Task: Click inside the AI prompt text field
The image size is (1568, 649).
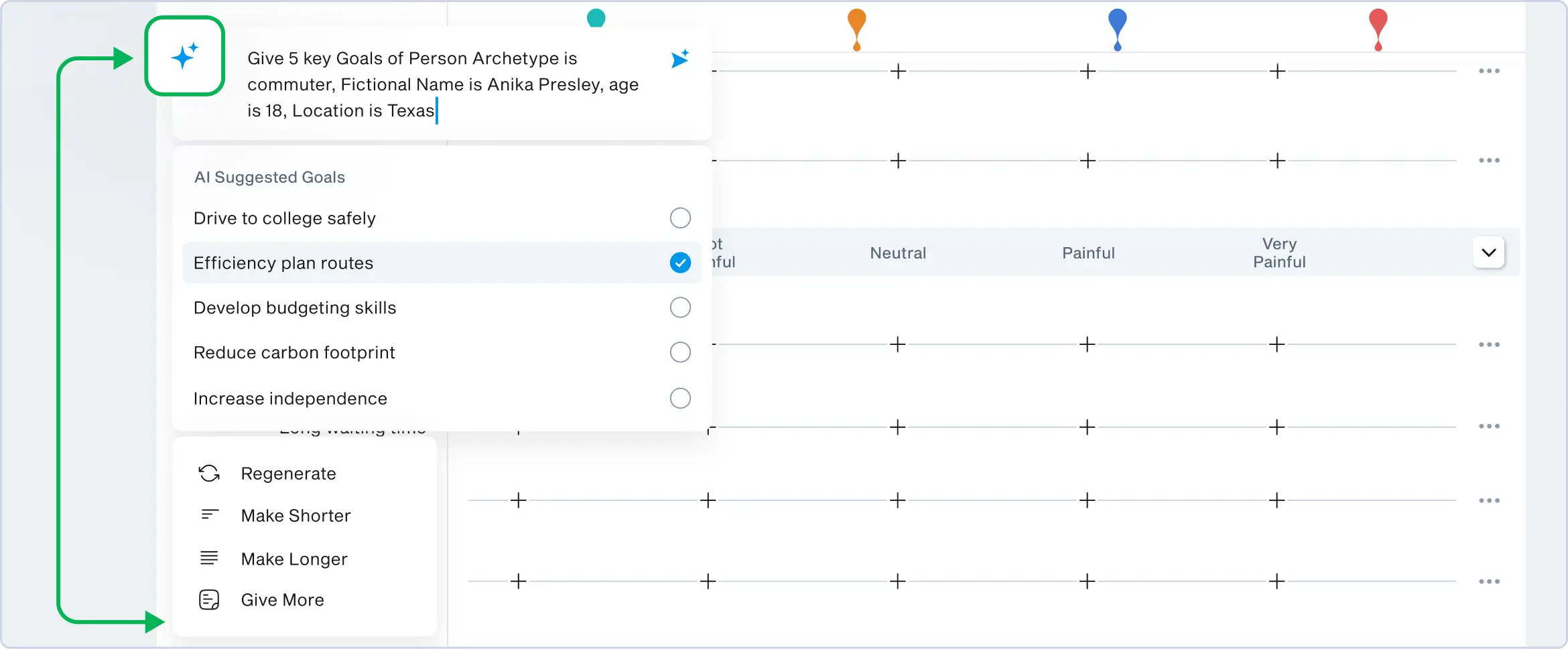Action: tap(442, 84)
